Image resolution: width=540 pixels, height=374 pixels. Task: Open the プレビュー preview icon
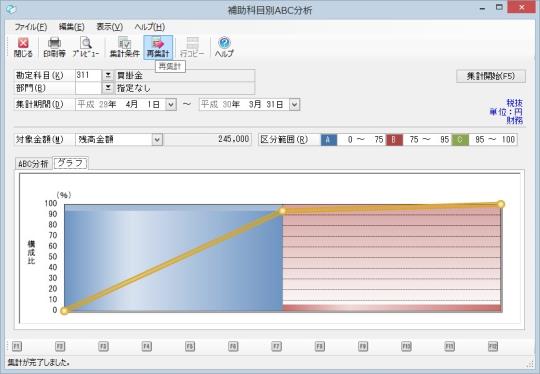point(86,47)
